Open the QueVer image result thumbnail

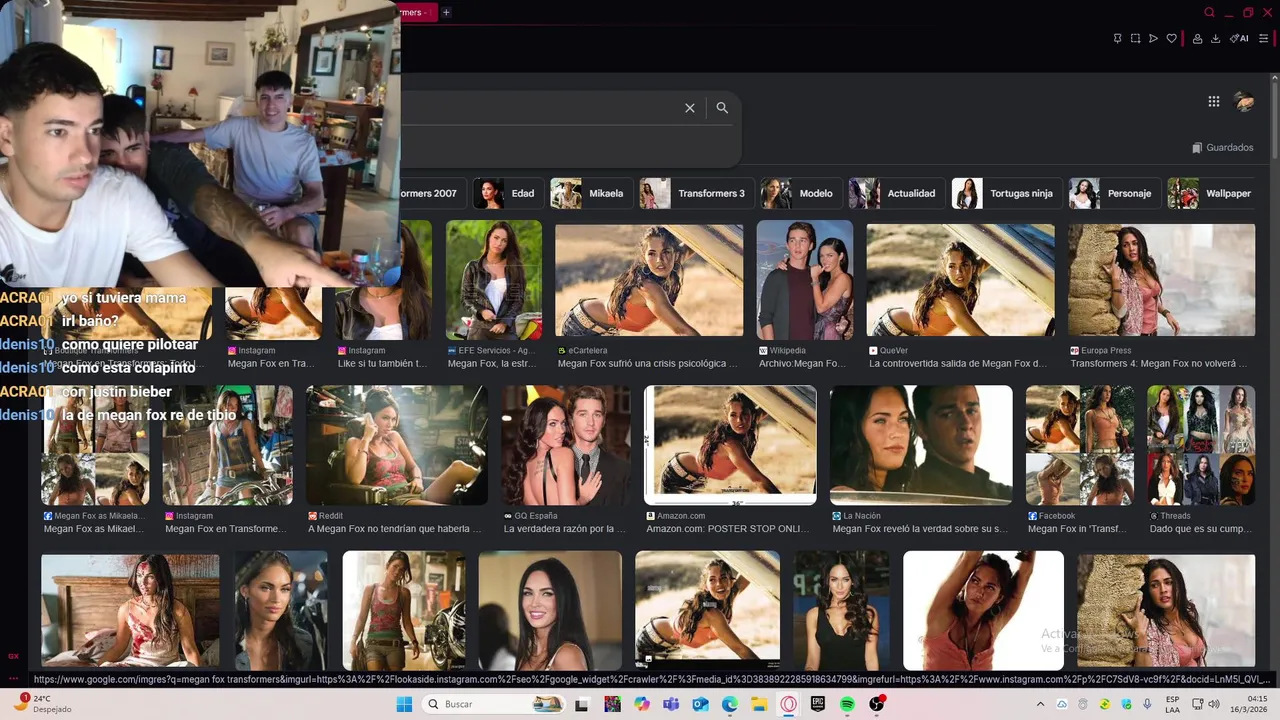coord(960,279)
